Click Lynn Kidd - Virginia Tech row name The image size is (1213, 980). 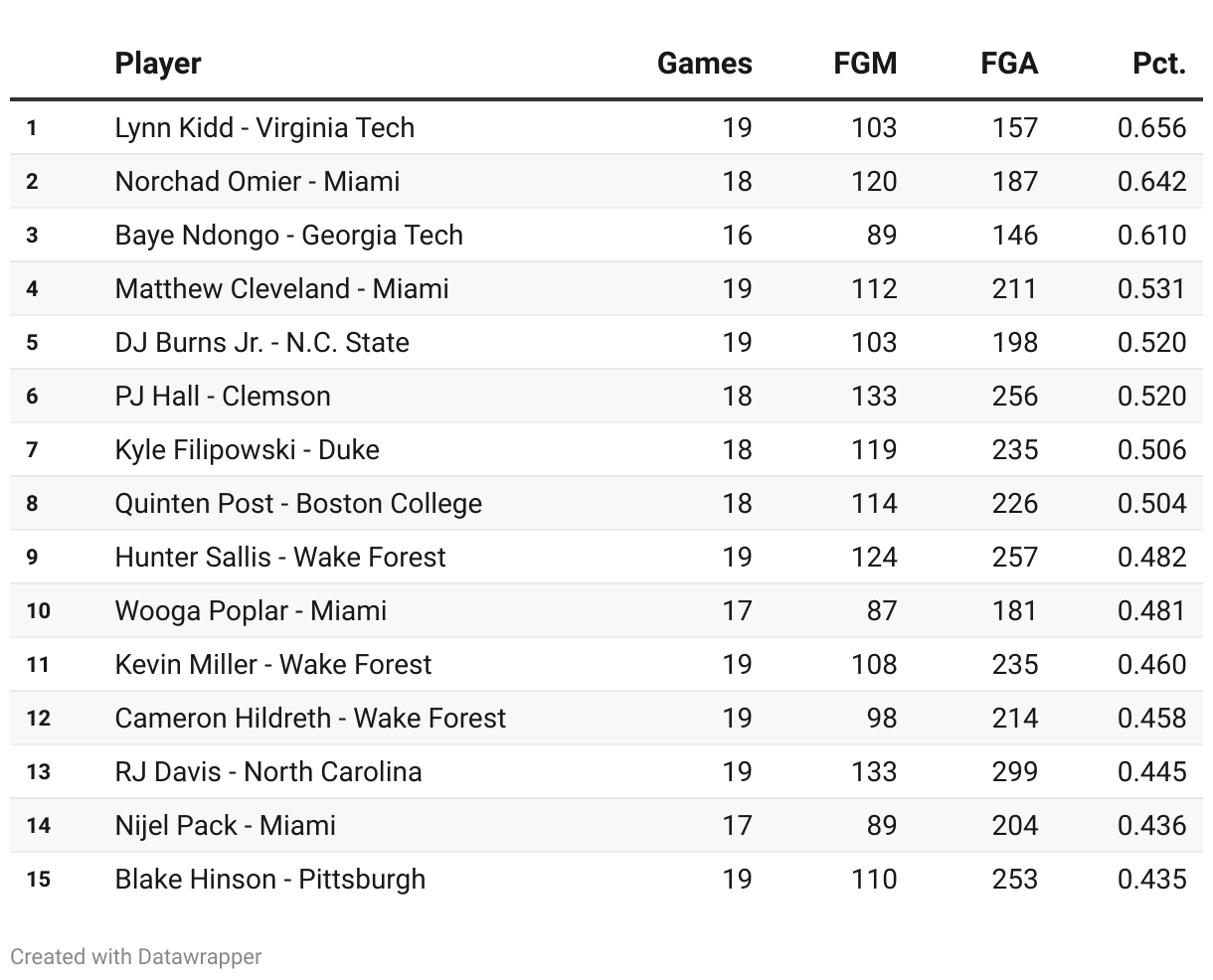(x=264, y=127)
